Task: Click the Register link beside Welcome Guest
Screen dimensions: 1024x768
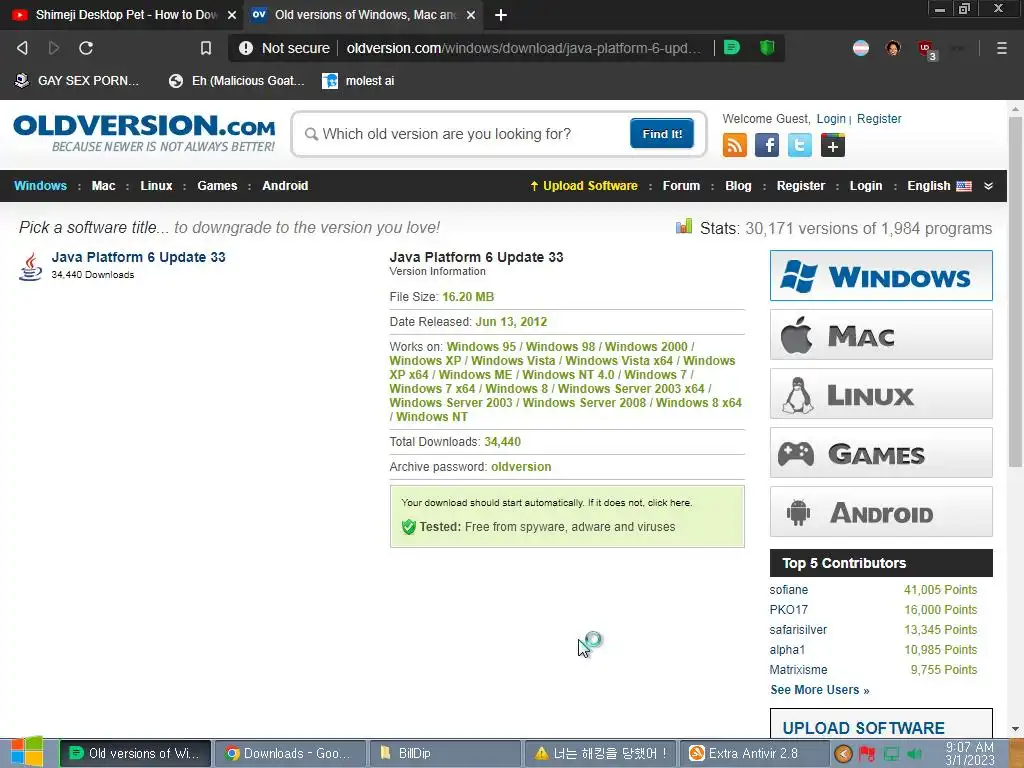Action: click(x=879, y=119)
